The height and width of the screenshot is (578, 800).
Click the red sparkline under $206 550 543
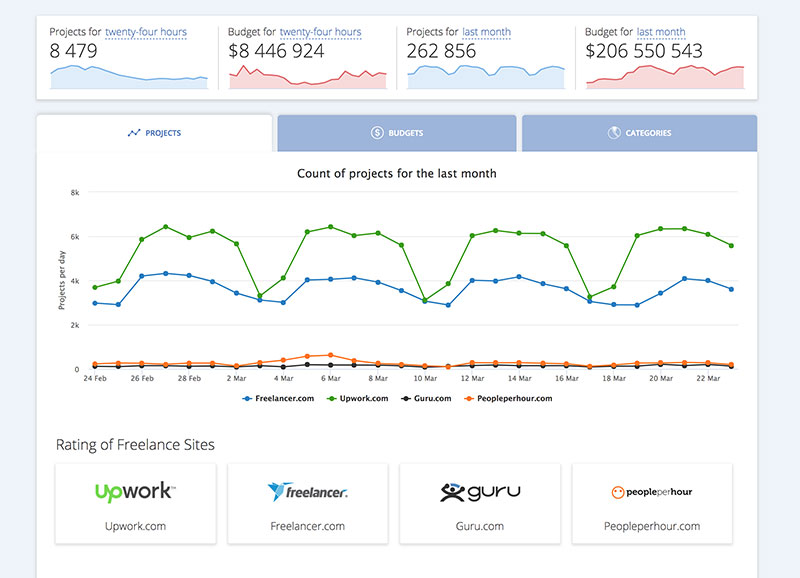point(665,77)
